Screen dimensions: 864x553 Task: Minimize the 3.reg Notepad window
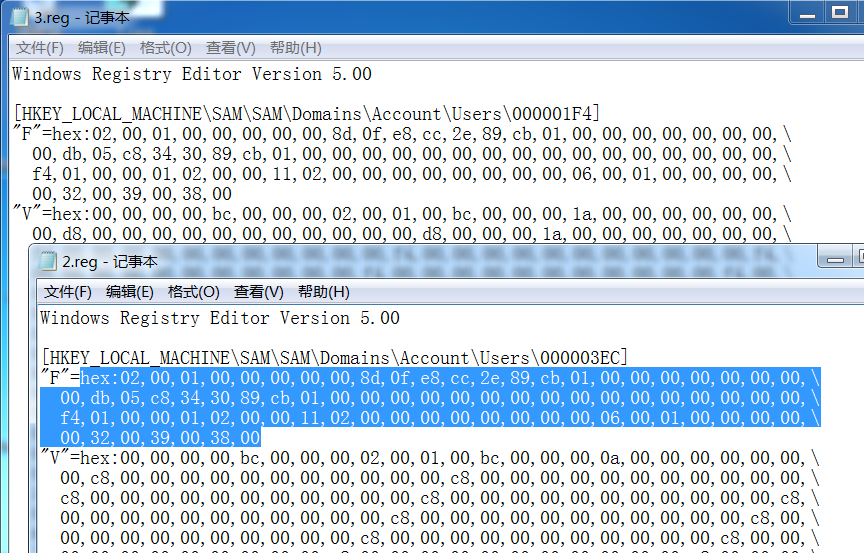[807, 13]
